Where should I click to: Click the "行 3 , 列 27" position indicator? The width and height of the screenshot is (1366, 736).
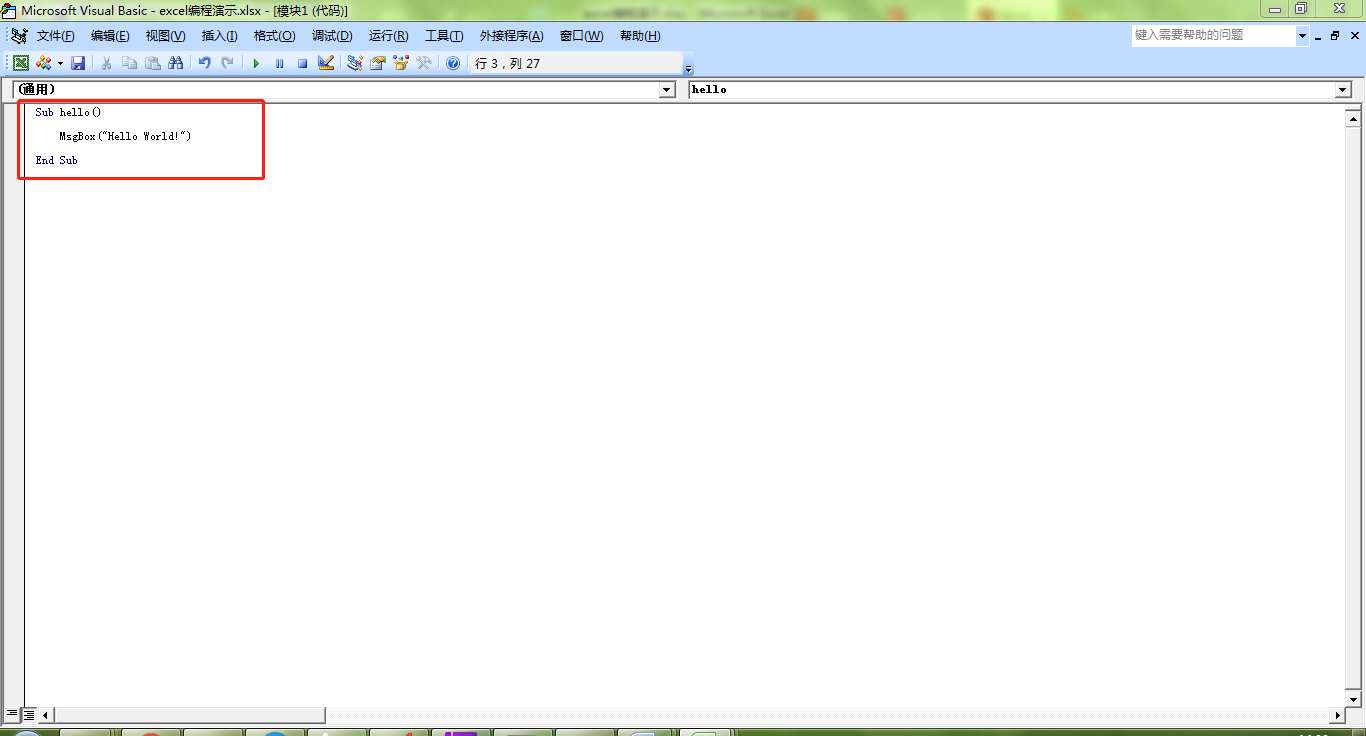click(x=508, y=63)
